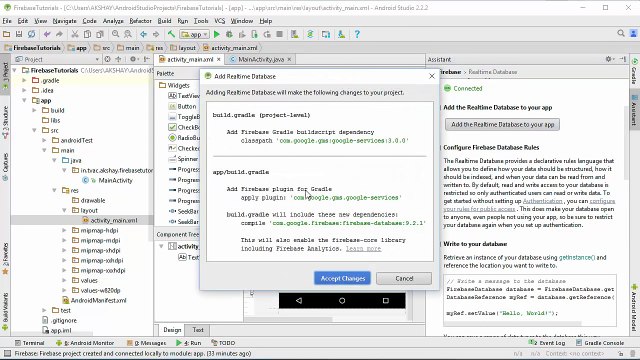Click 'Add the Realtime Database to your app' button
The width and height of the screenshot is (640, 360).
(502, 124)
